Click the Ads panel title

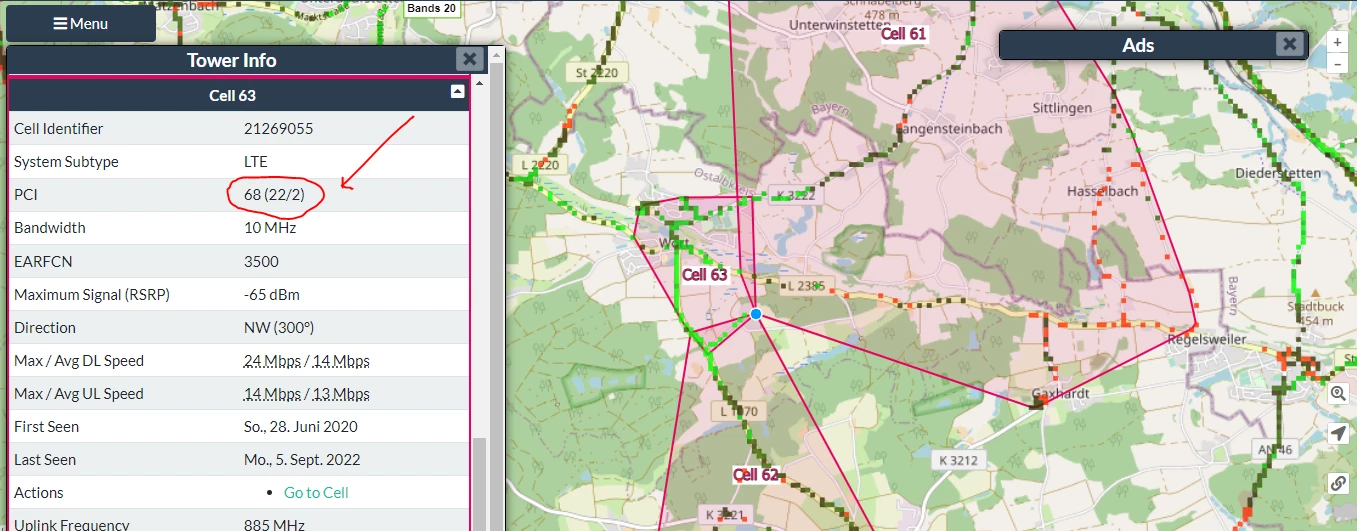point(1138,45)
